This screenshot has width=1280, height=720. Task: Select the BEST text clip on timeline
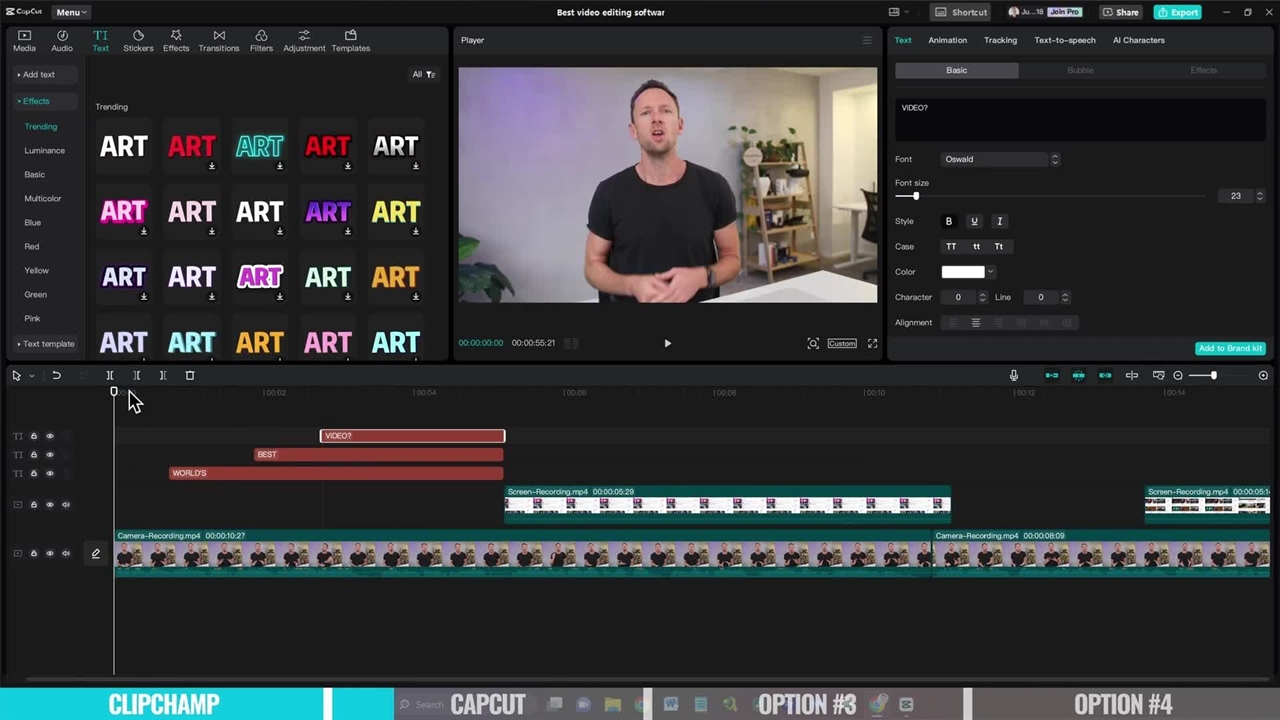pyautogui.click(x=378, y=454)
